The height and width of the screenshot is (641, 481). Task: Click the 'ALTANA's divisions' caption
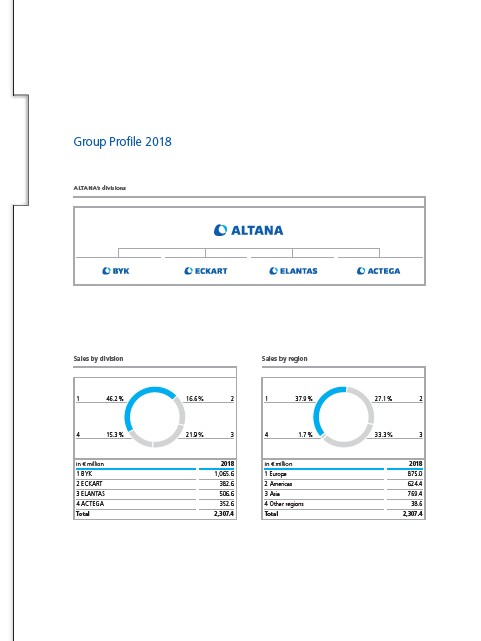coord(100,188)
